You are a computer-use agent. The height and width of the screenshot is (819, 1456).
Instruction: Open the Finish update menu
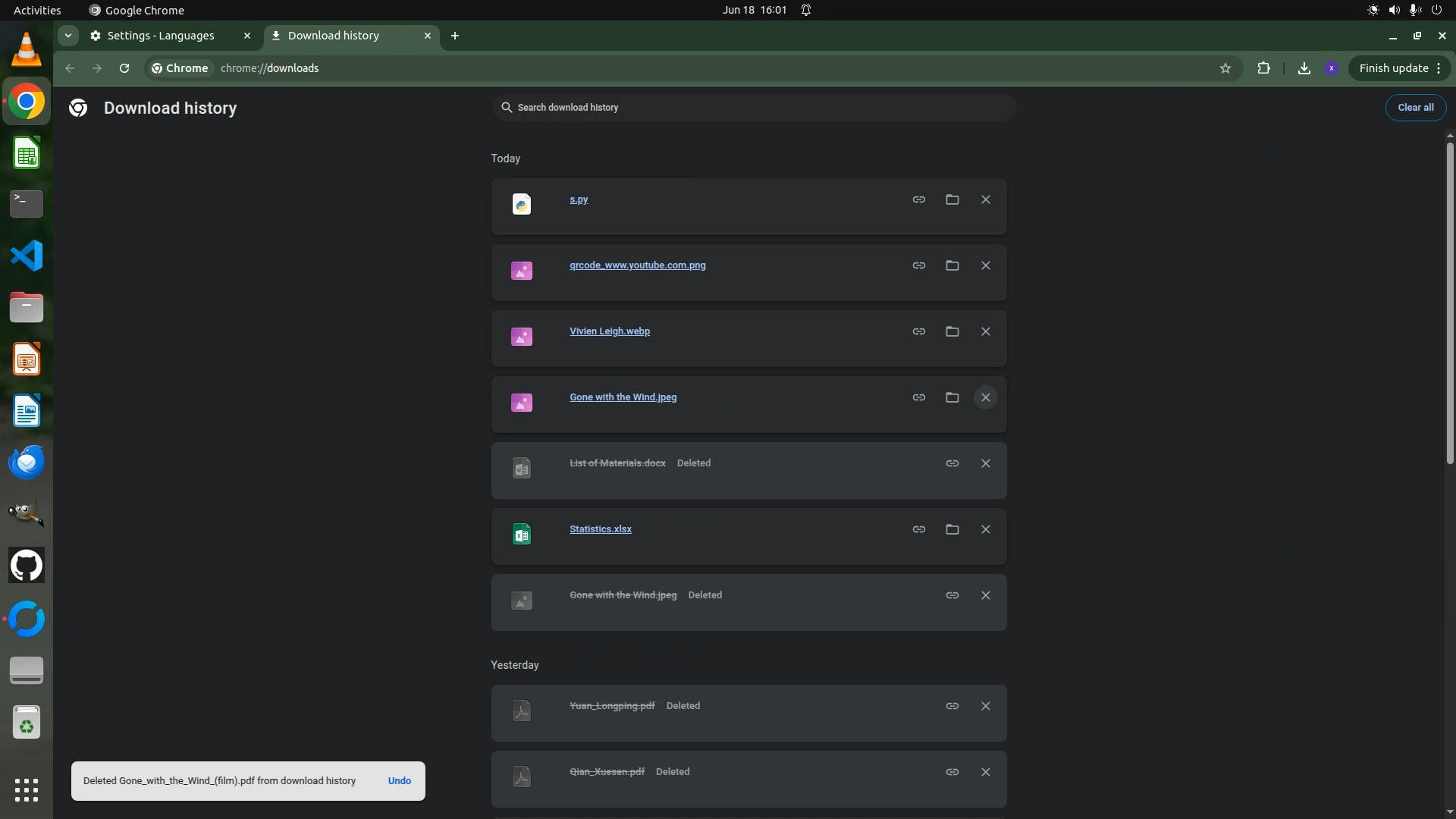coord(1399,68)
